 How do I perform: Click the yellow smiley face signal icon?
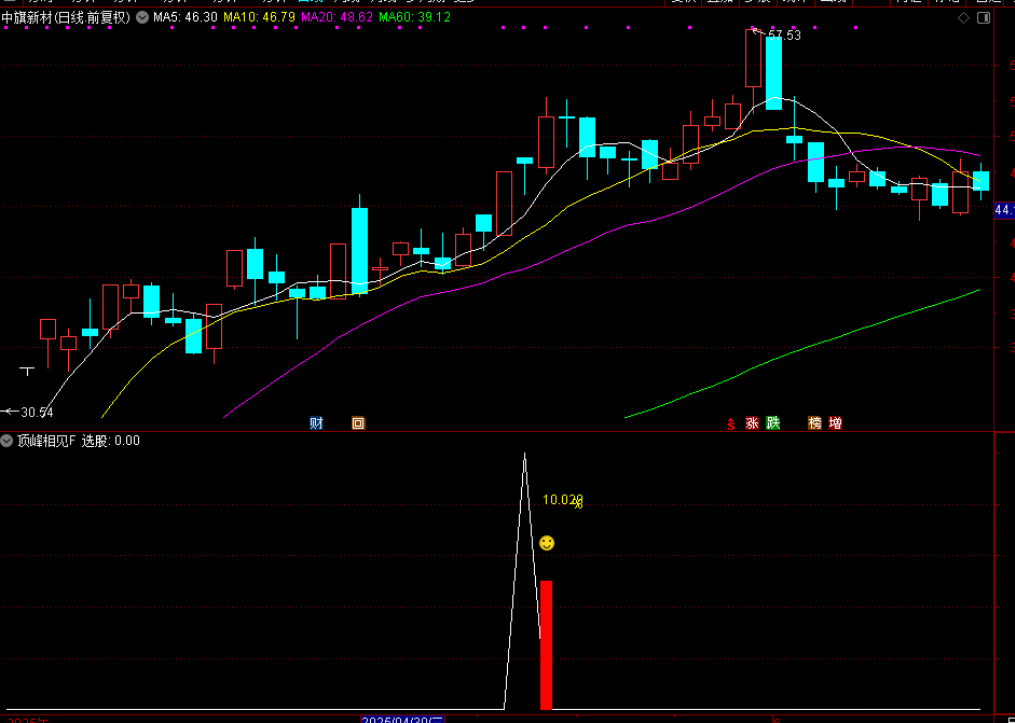point(547,543)
